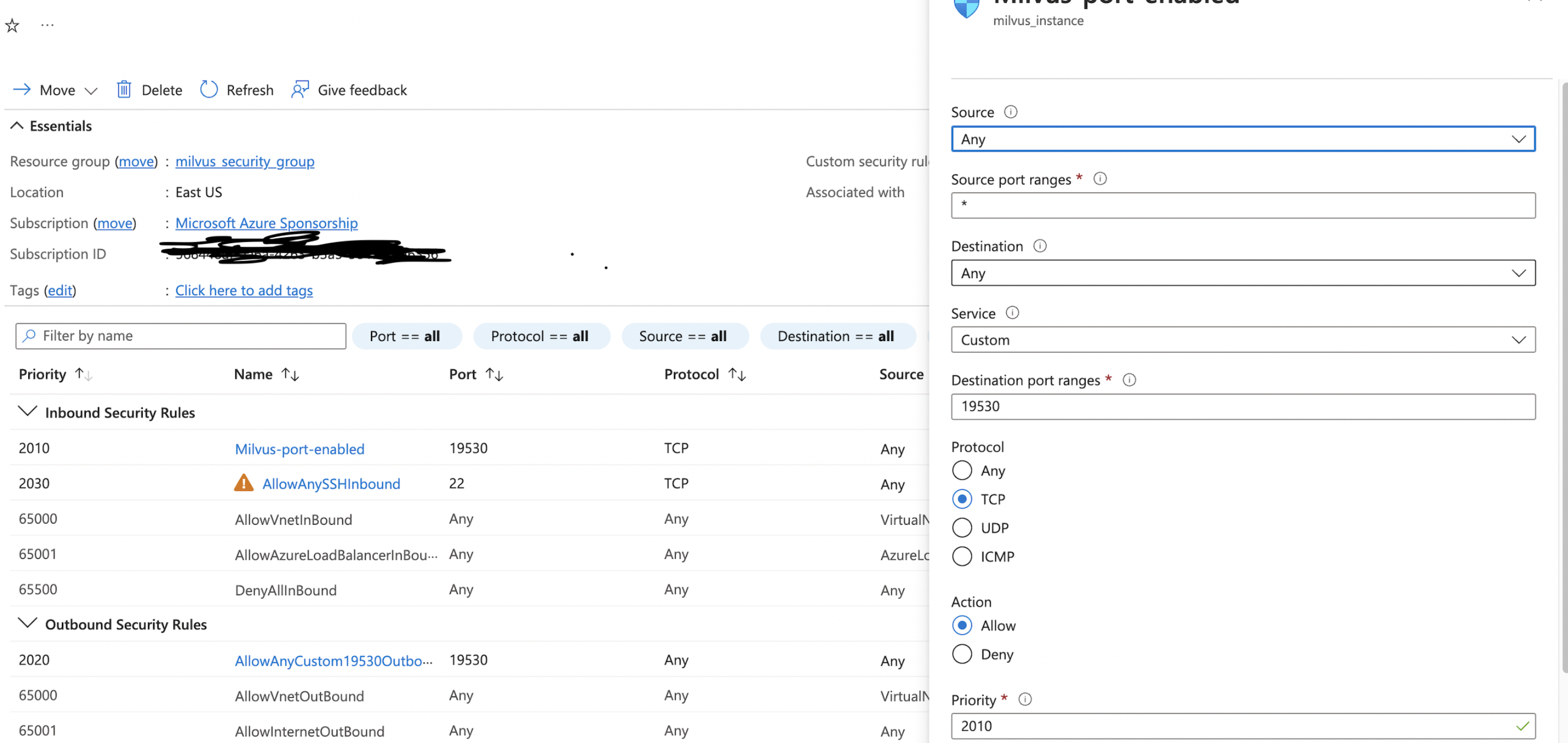Click Give feedback in the toolbar
The width and height of the screenshot is (1568, 743).
349,90
